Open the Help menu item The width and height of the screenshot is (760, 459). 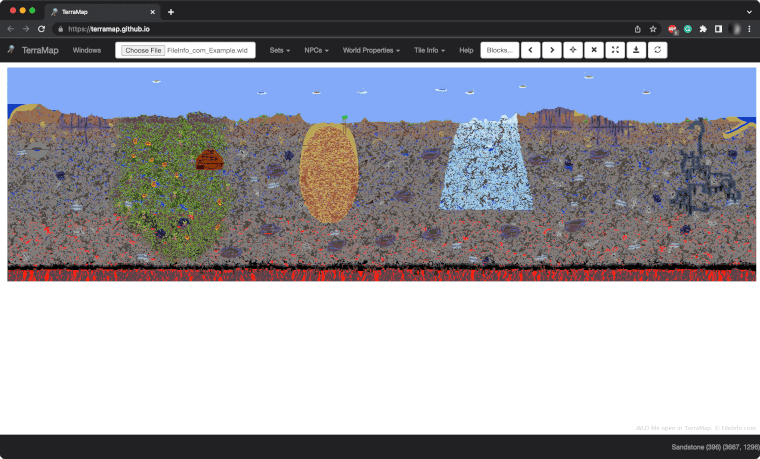click(466, 50)
